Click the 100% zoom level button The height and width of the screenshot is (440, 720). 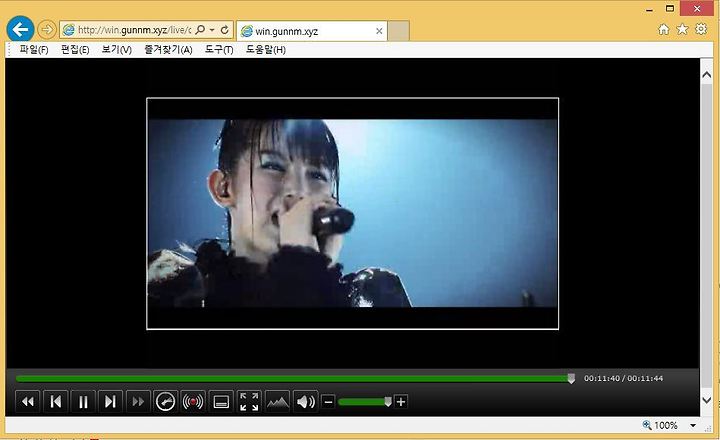coord(660,425)
